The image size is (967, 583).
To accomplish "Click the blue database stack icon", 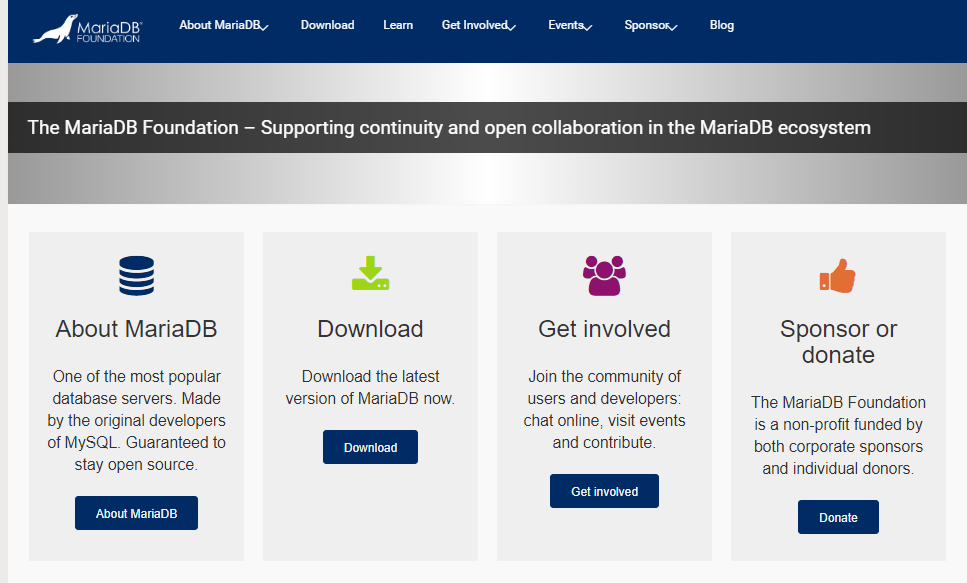I will pyautogui.click(x=136, y=275).
